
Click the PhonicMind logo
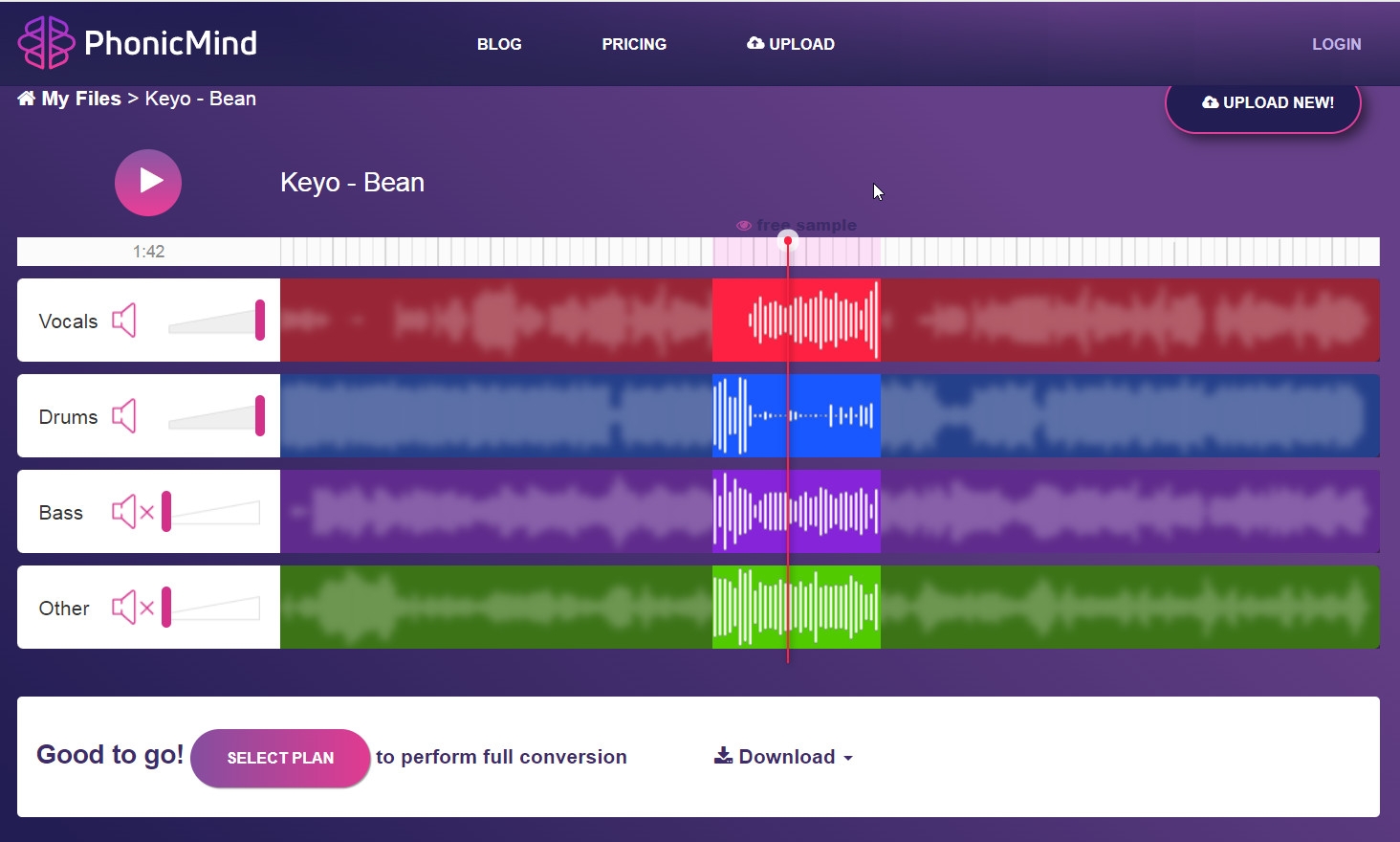pyautogui.click(x=138, y=42)
